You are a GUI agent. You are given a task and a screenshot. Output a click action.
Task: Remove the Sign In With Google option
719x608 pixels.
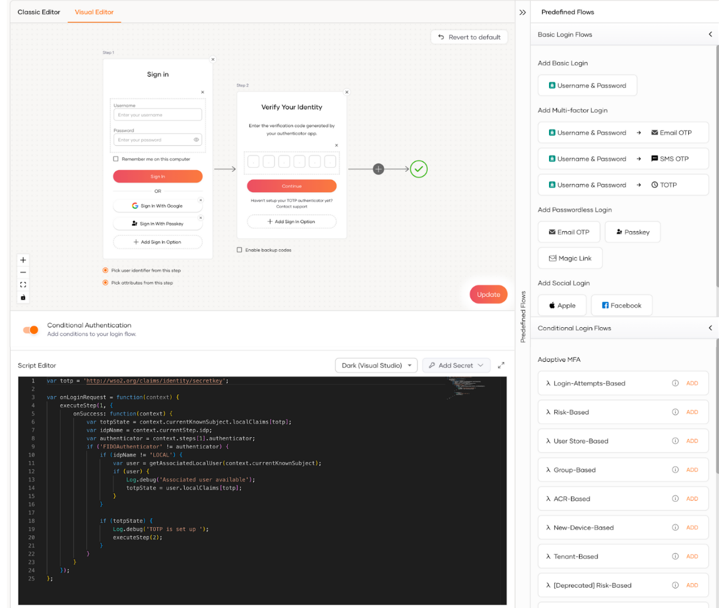[x=200, y=200]
